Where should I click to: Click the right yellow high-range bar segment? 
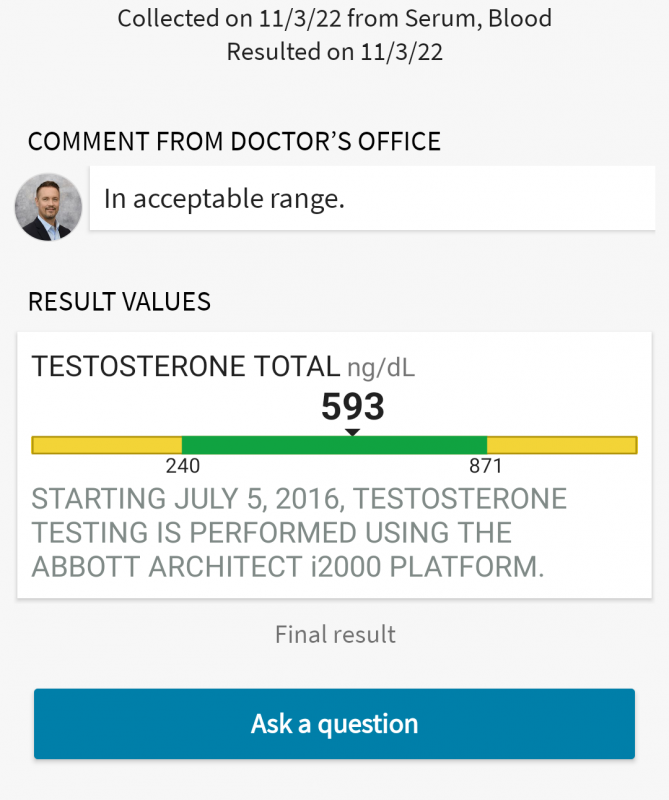pos(562,445)
